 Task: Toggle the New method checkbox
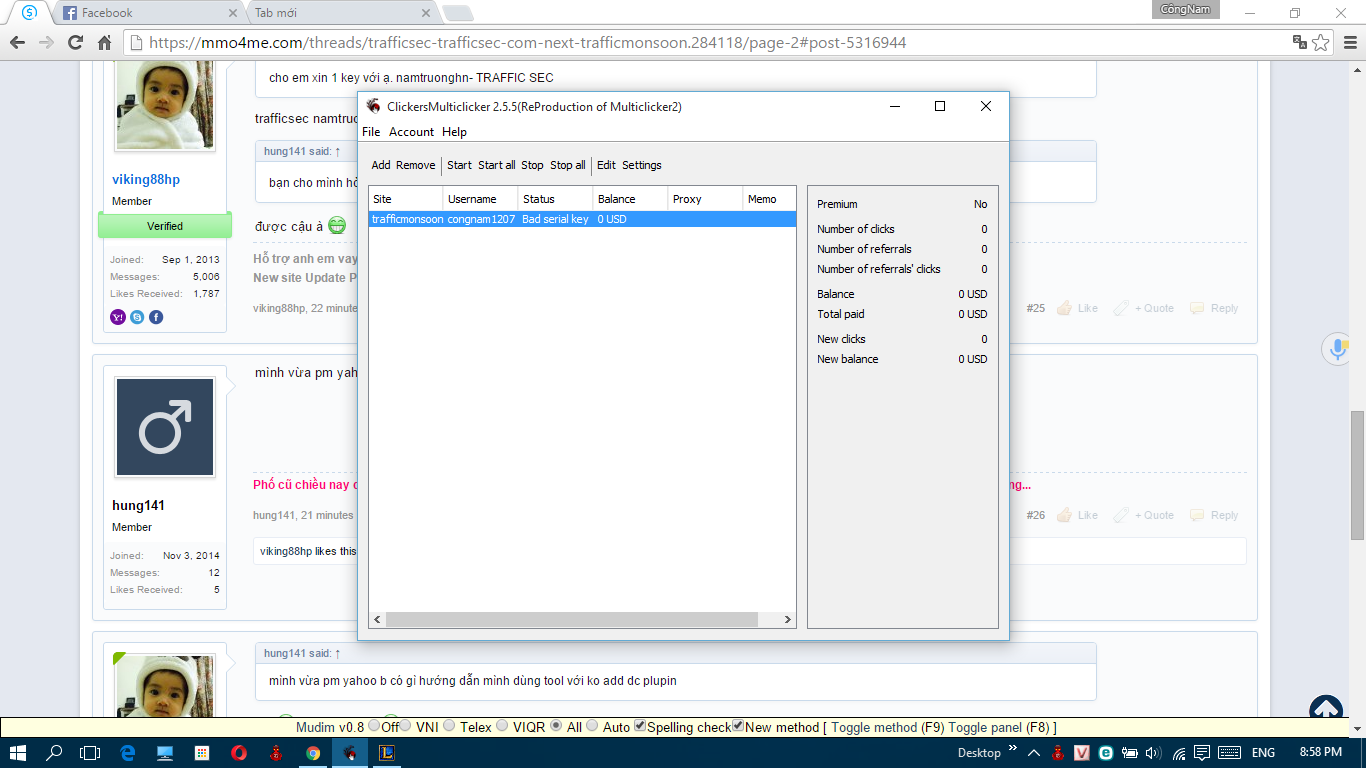(x=738, y=726)
